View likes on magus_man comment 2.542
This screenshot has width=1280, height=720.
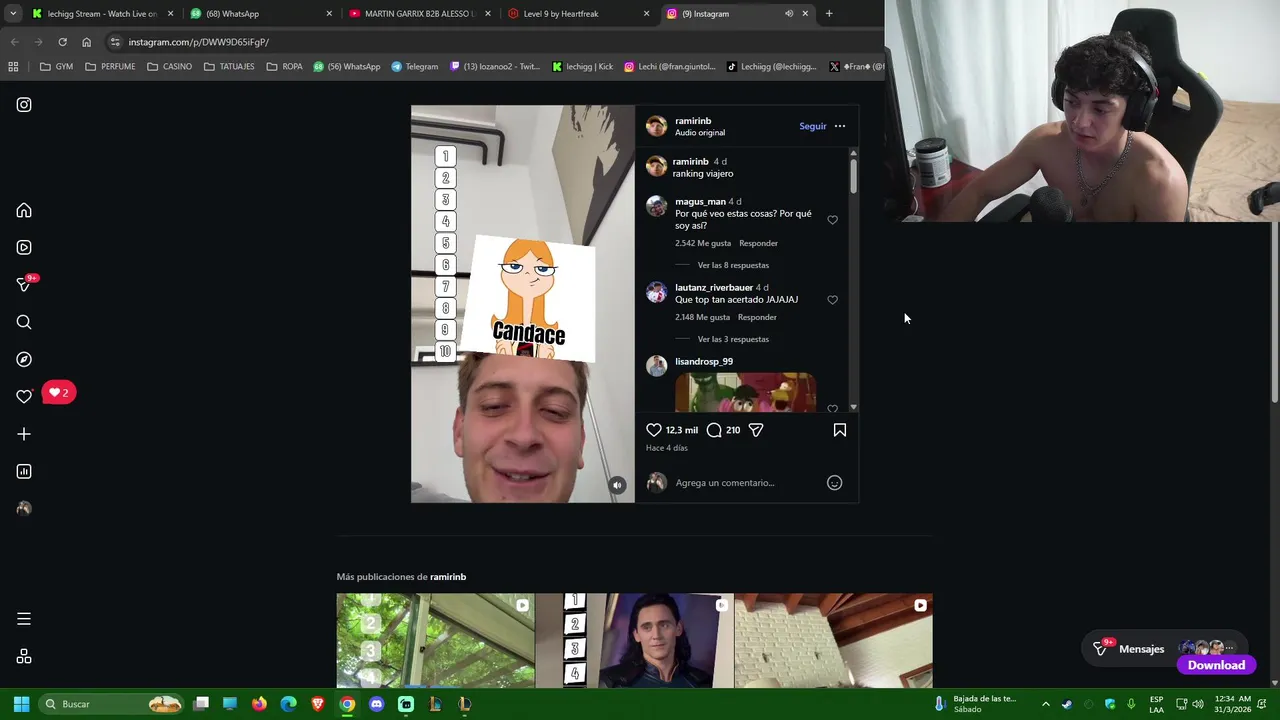coord(703,243)
